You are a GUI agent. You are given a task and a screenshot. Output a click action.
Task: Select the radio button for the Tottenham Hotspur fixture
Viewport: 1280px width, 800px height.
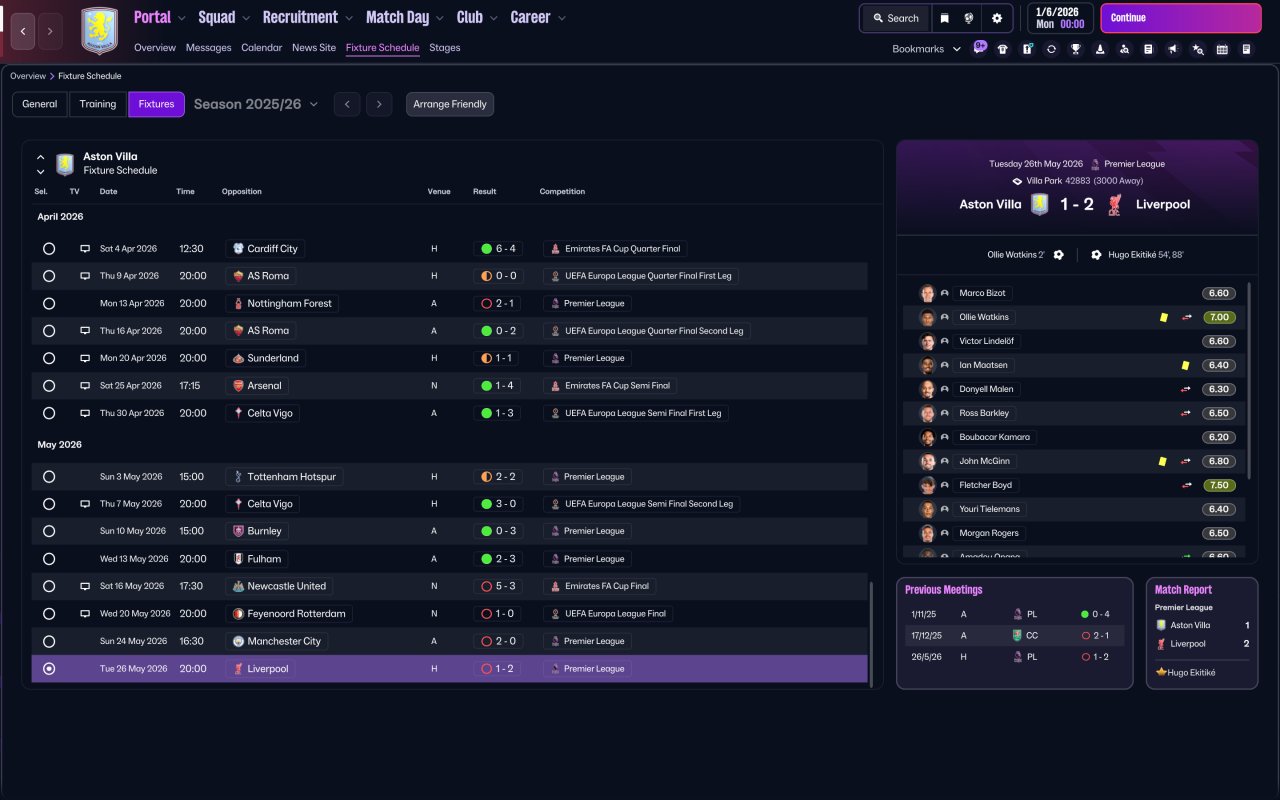(49, 477)
